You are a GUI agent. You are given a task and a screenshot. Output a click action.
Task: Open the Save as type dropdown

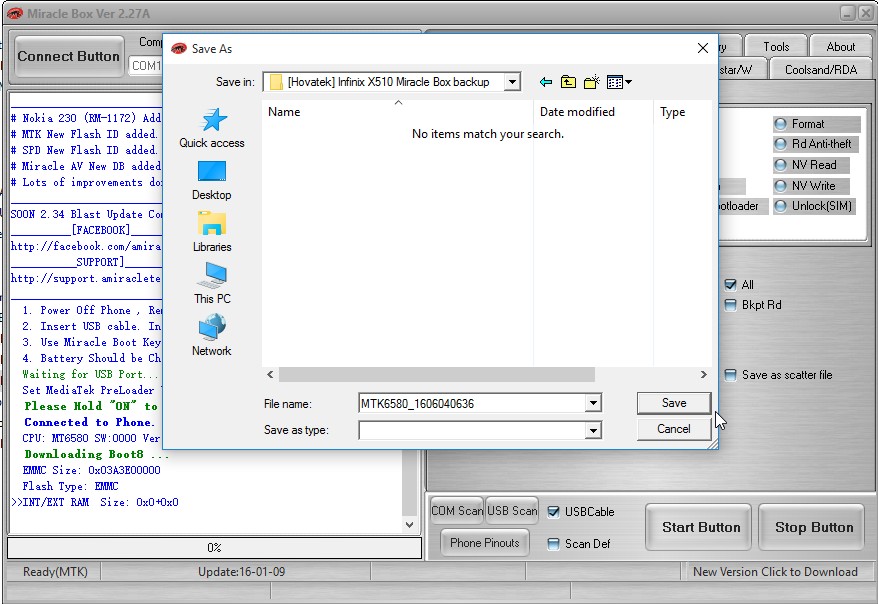click(593, 430)
